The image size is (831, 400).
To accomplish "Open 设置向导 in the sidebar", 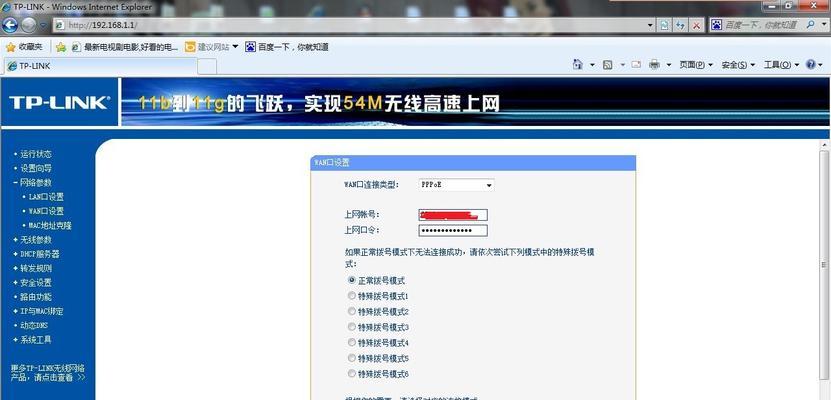I will (36, 168).
